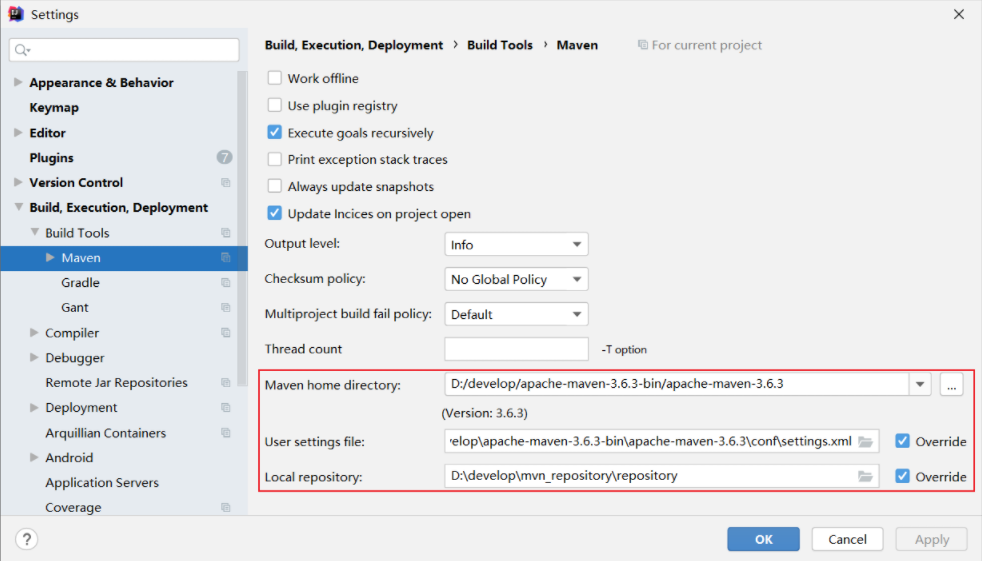Click Build Tools breadcrumb link
The width and height of the screenshot is (982, 561).
(500, 45)
